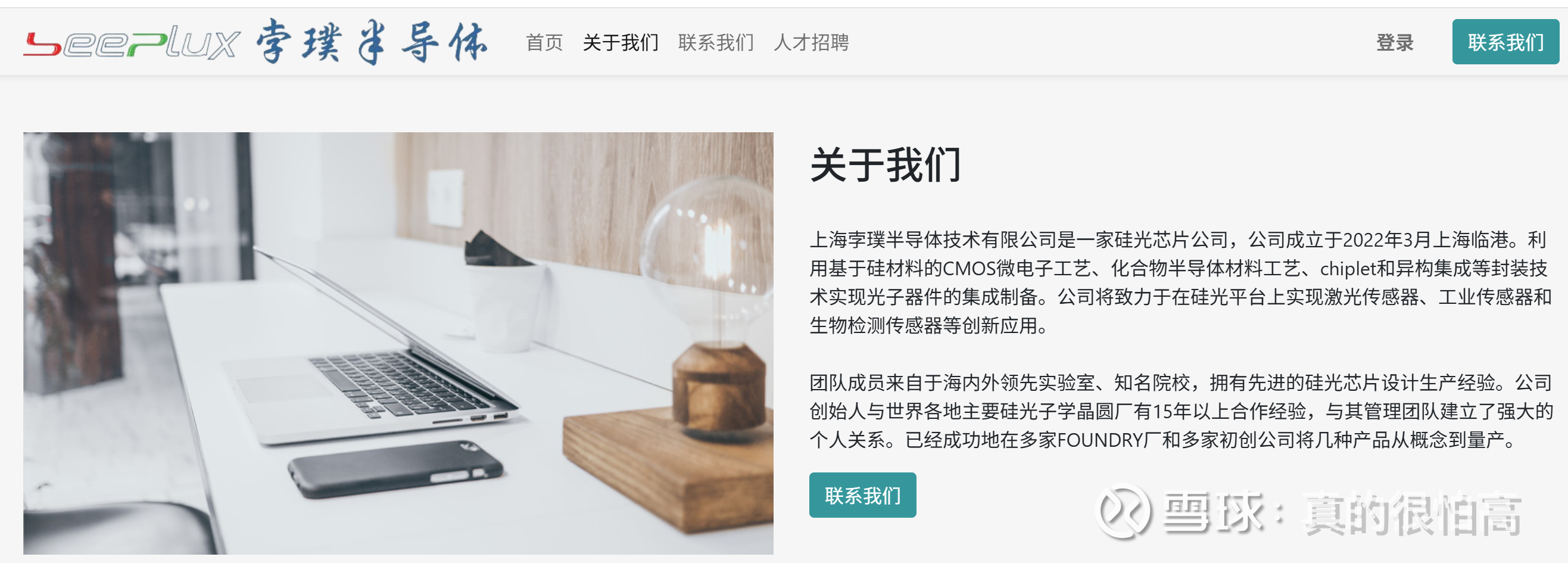Viewport: 1568px width, 563px height.
Task: Click the Xueqiu snowball watermark icon
Action: click(x=1123, y=511)
